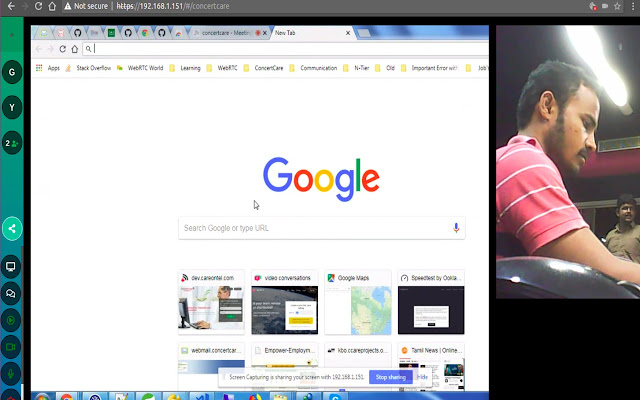
Task: Click the green play recording icon
Action: point(11,320)
